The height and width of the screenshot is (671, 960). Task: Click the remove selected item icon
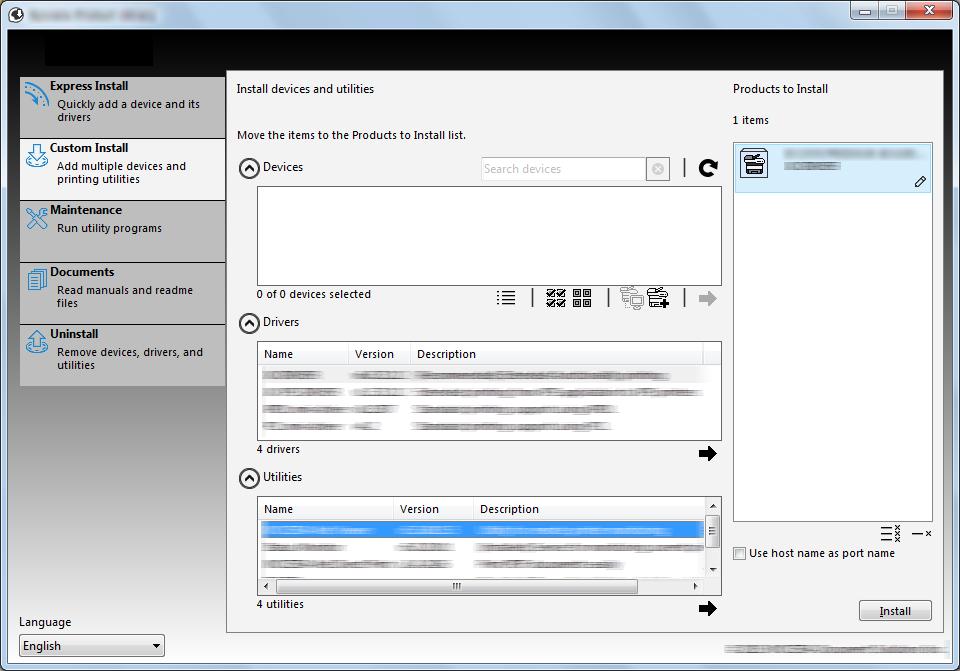pyautogui.click(x=921, y=534)
